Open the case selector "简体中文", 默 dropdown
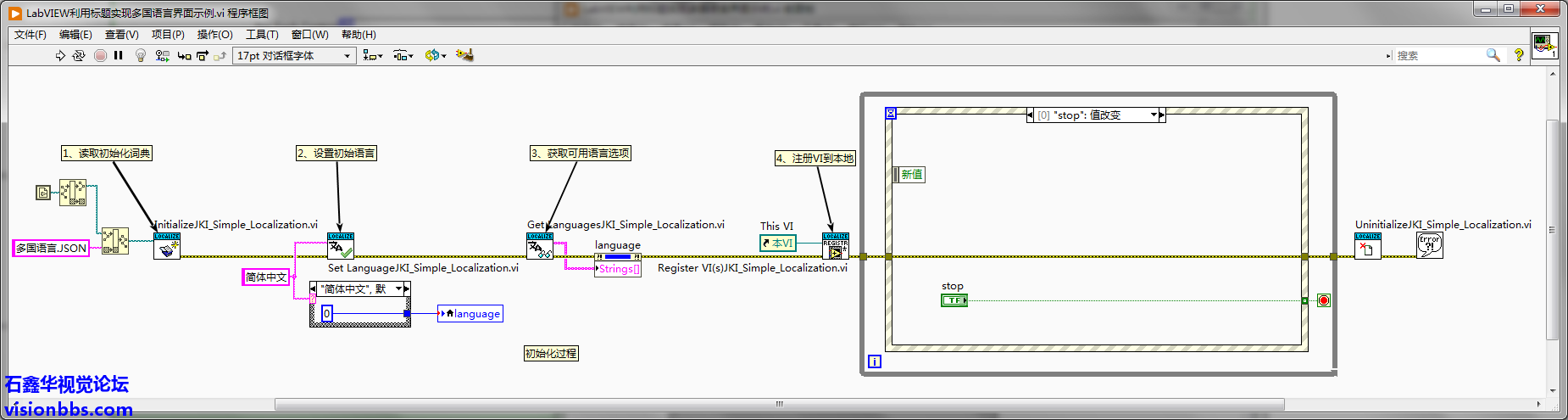Image resolution: width=1568 pixels, height=420 pixels. pos(360,289)
